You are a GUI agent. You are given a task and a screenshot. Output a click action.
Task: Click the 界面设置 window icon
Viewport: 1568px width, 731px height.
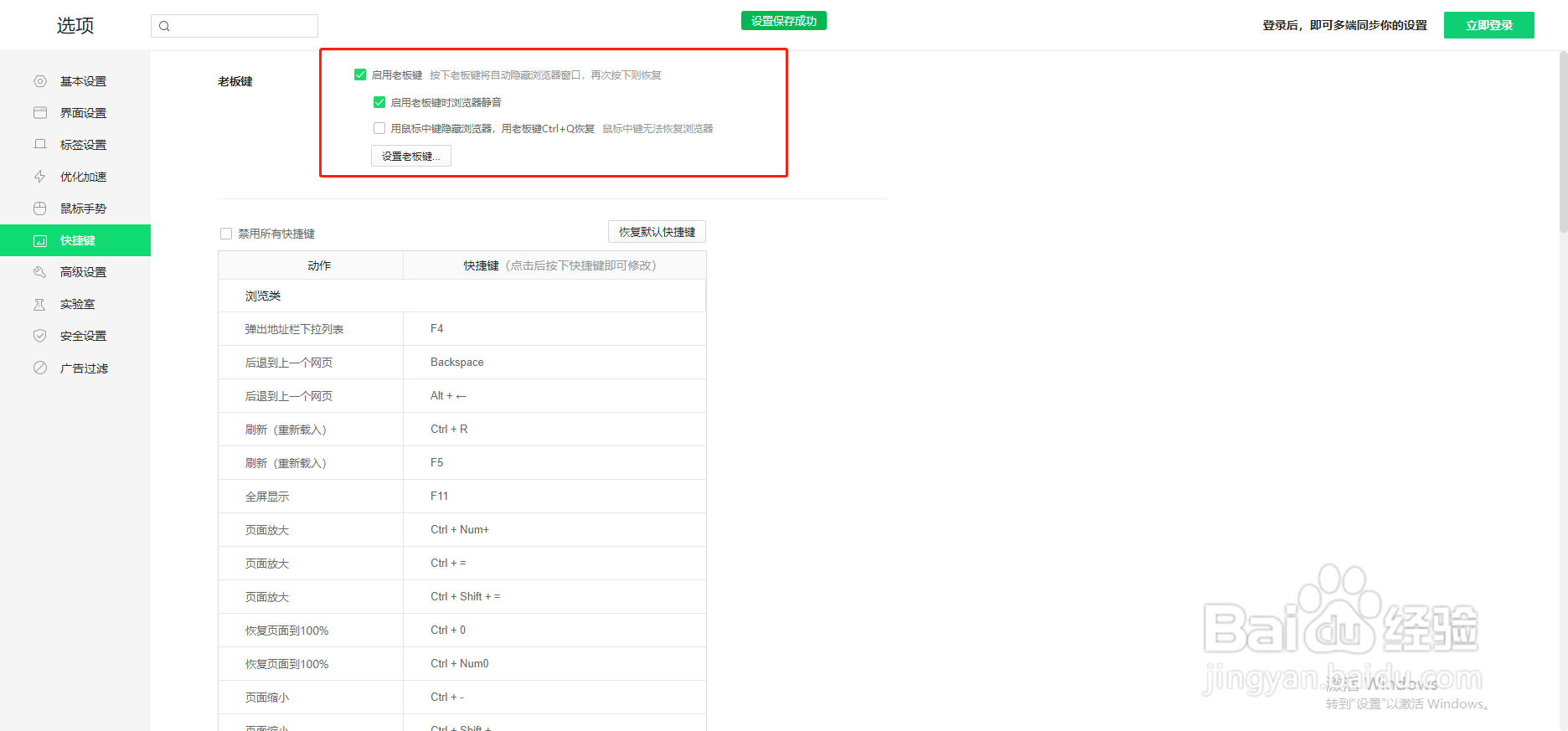click(39, 113)
